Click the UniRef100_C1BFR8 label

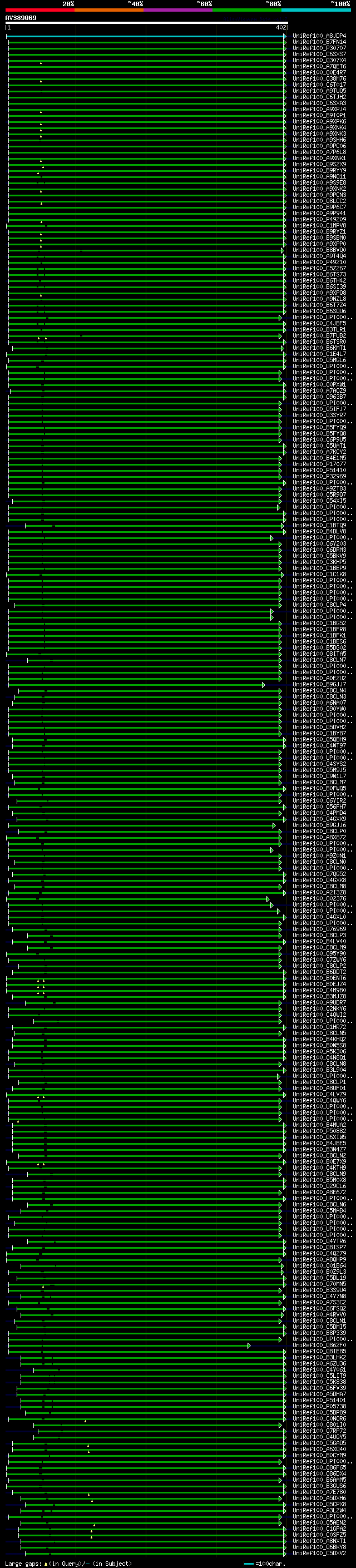(319, 630)
